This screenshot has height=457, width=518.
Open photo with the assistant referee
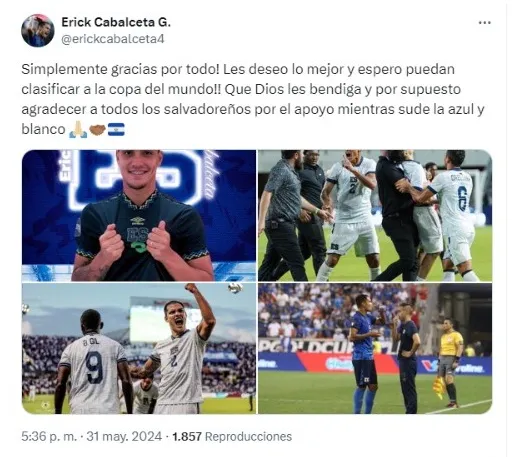(375, 349)
